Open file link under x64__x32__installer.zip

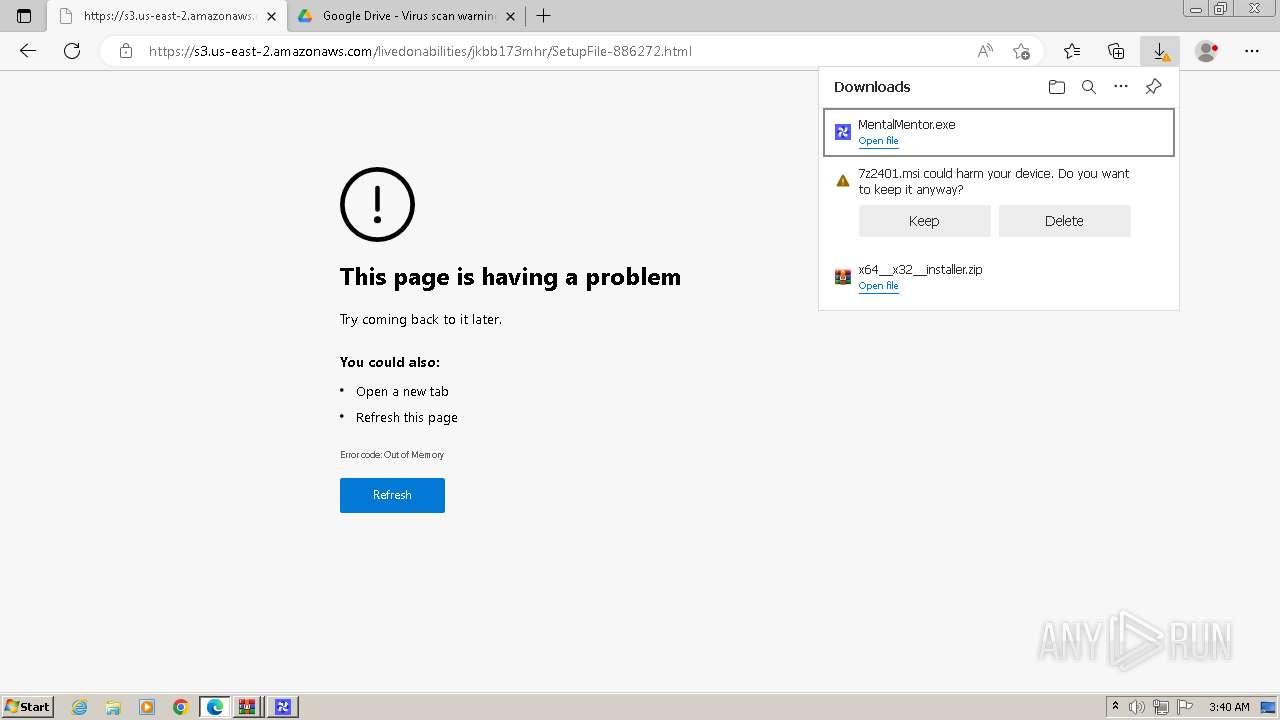point(878,286)
